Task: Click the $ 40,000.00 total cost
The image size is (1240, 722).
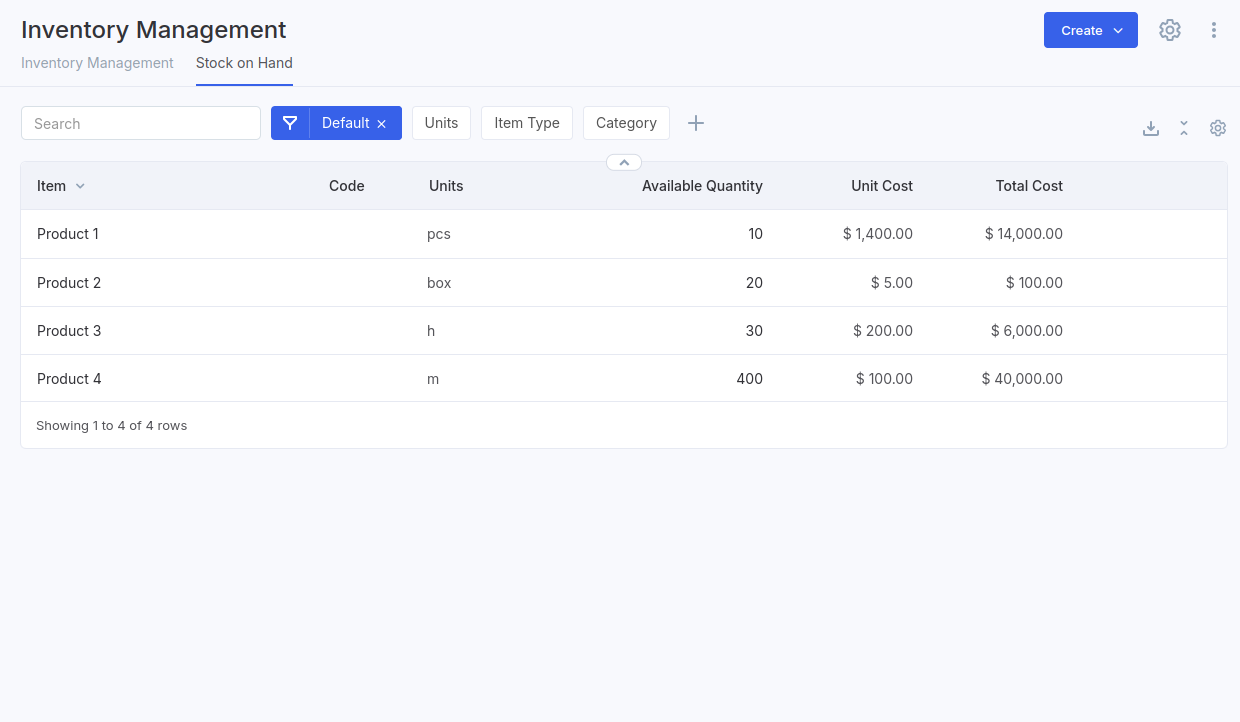Action: point(1022,379)
